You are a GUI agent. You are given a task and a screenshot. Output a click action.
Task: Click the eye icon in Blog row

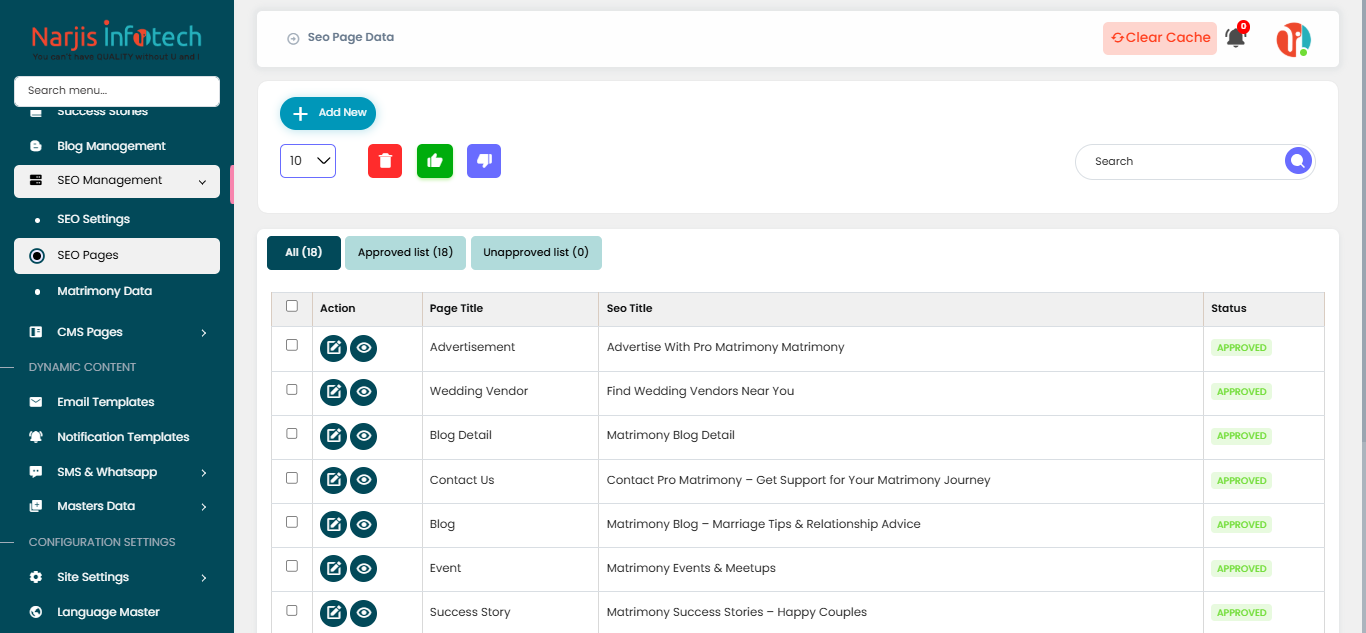tap(364, 524)
